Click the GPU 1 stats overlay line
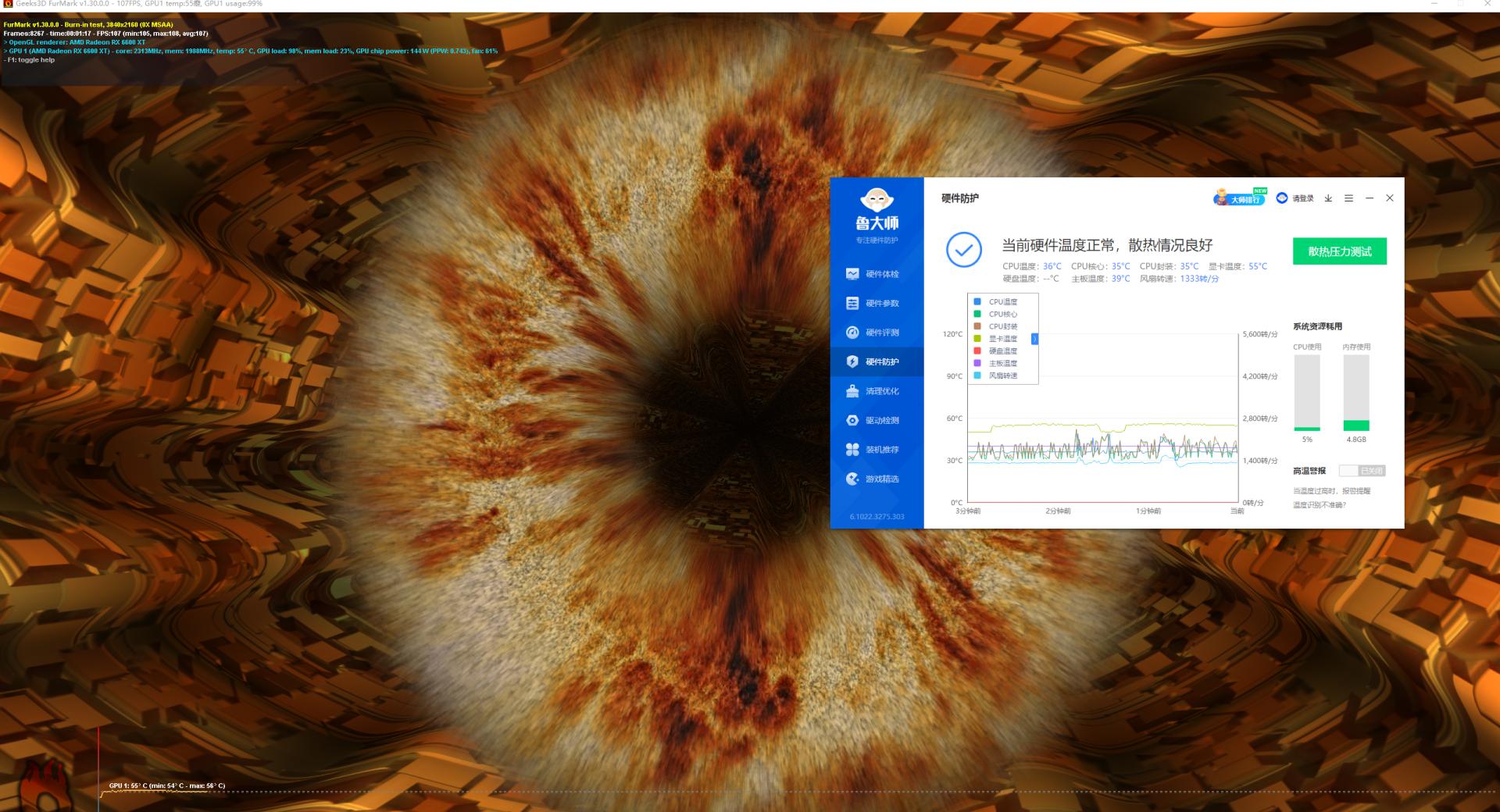 [x=250, y=51]
